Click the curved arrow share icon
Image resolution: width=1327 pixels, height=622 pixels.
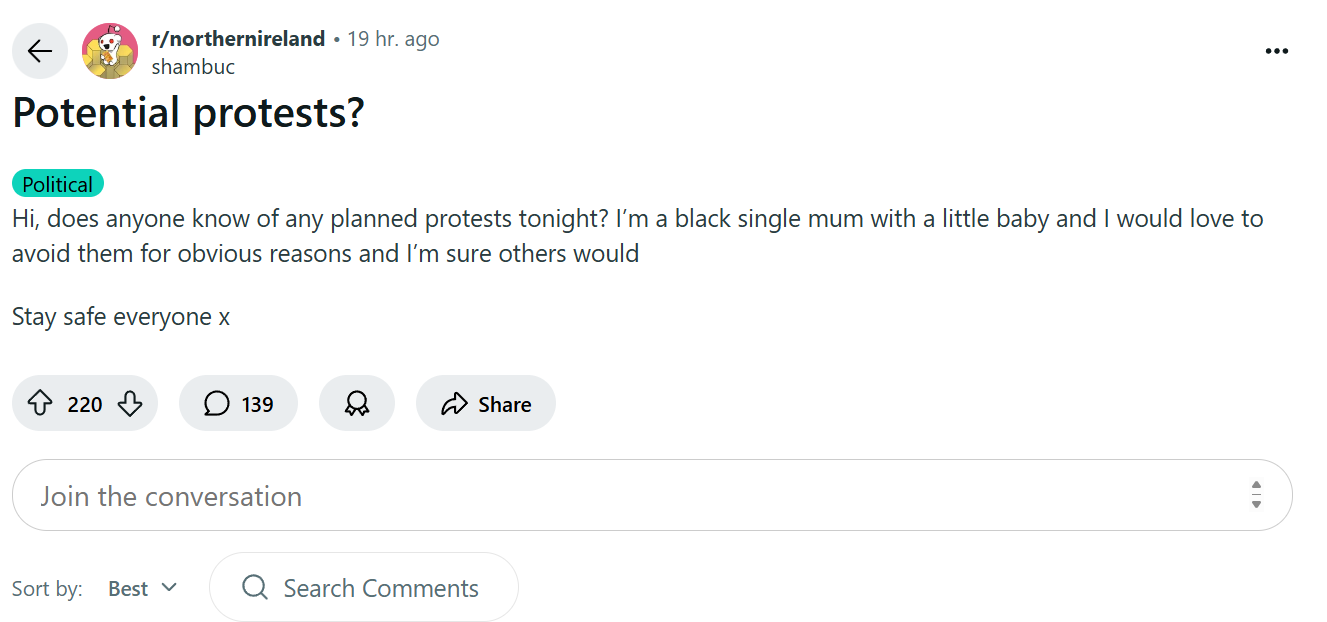pos(455,404)
